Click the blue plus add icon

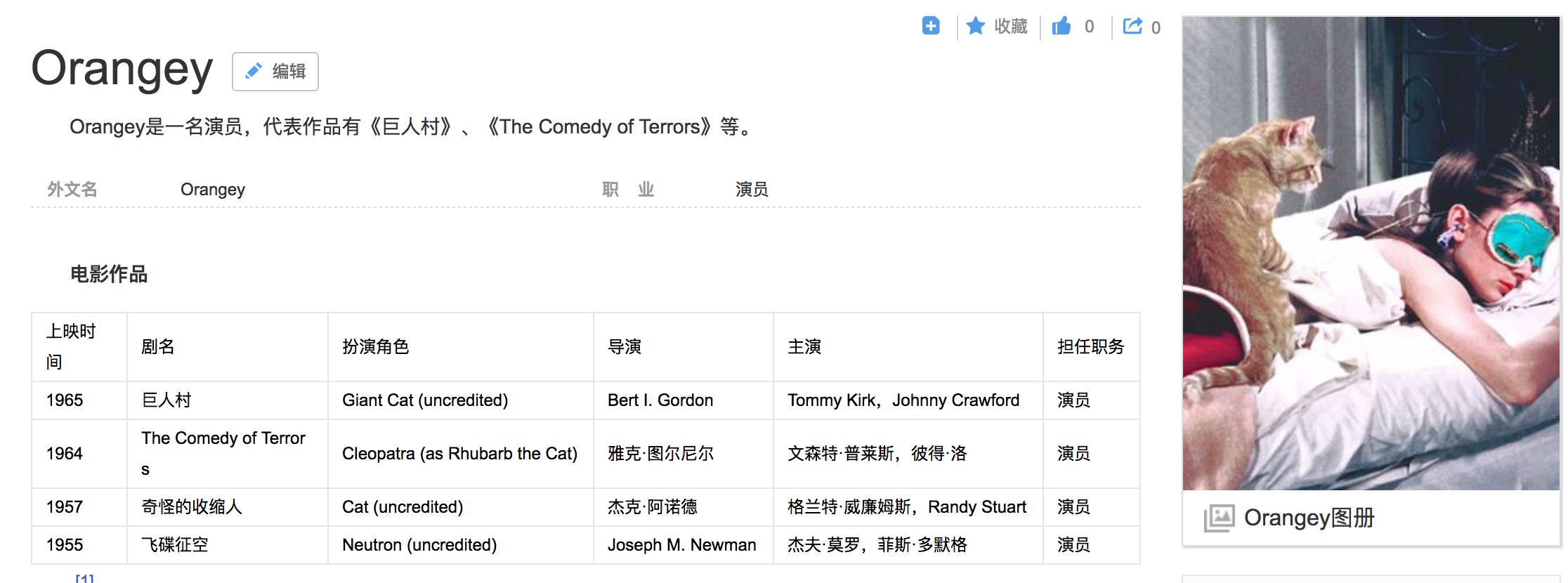coord(931,26)
